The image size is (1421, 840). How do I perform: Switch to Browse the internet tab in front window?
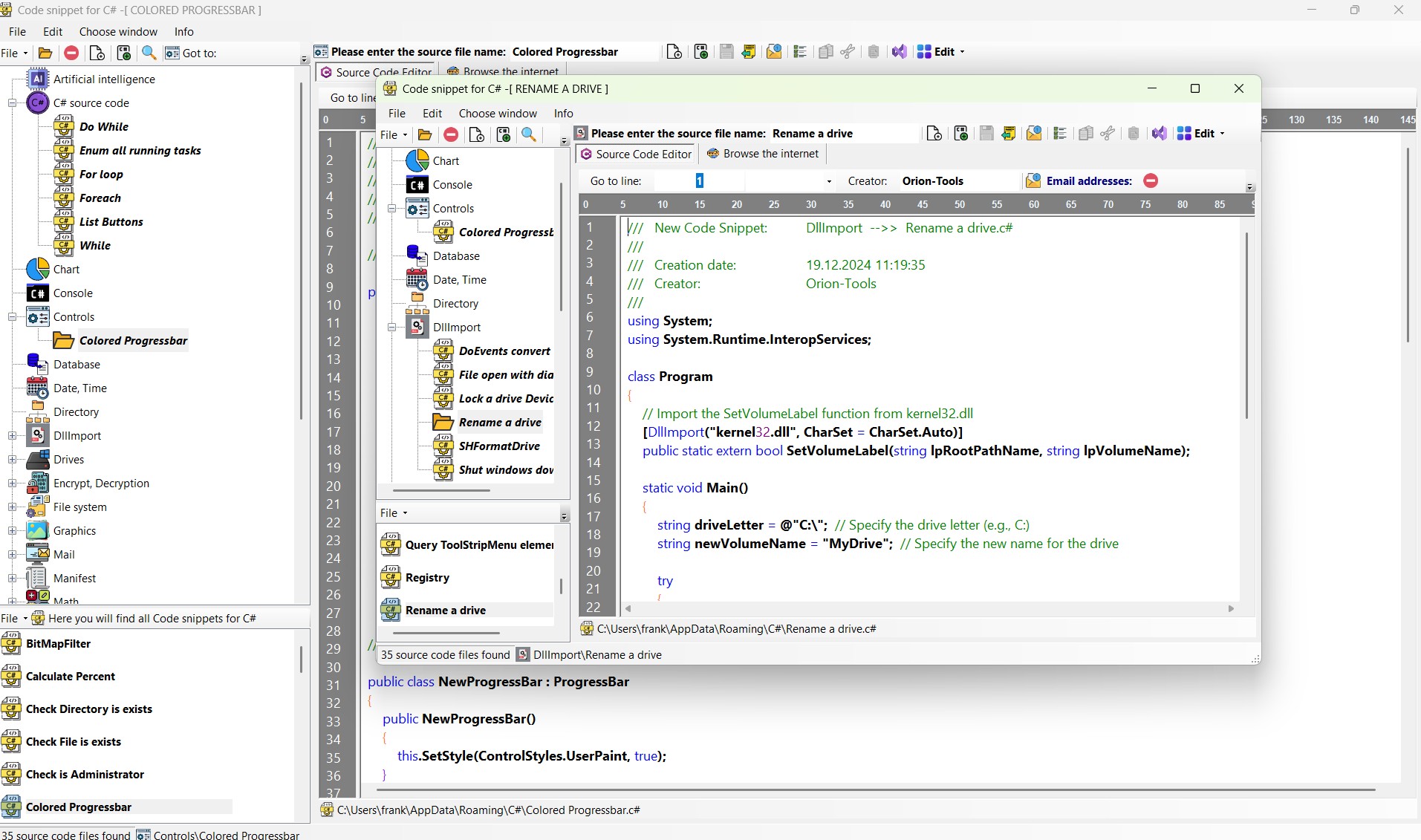(x=763, y=154)
